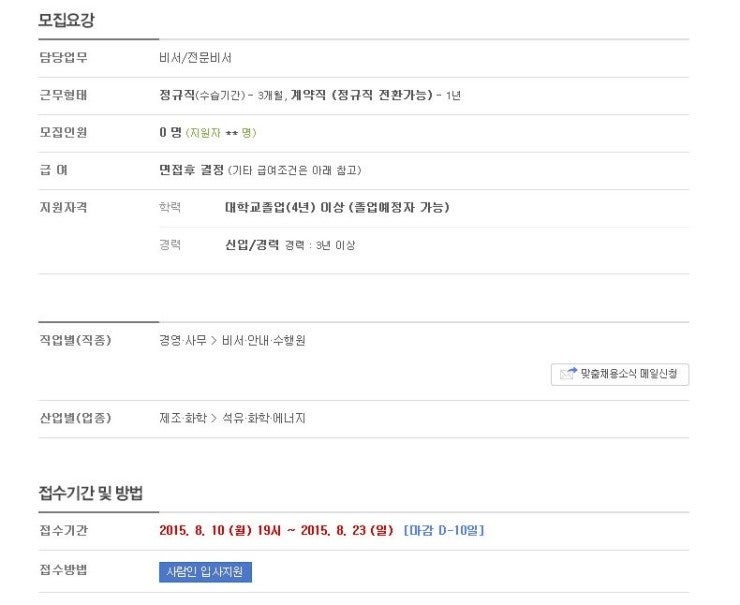Click the 신입/경력 experience requirement
The image size is (740, 605).
252,245
